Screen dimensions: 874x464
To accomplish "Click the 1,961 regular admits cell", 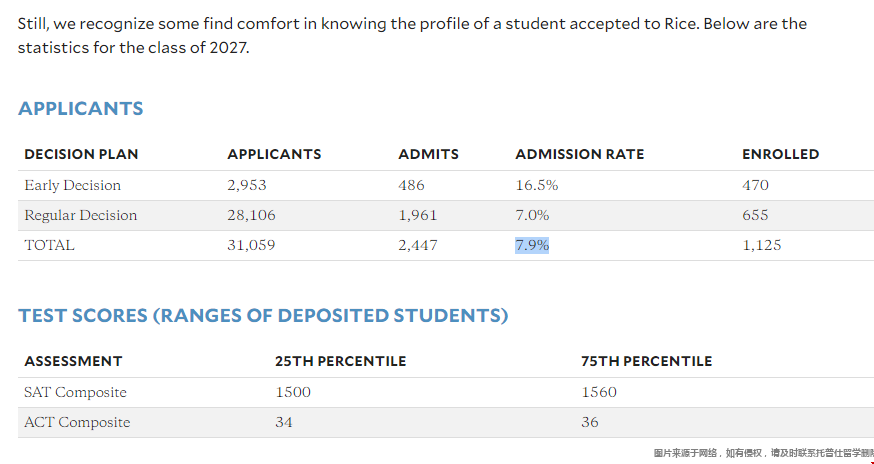I will 418,216.
